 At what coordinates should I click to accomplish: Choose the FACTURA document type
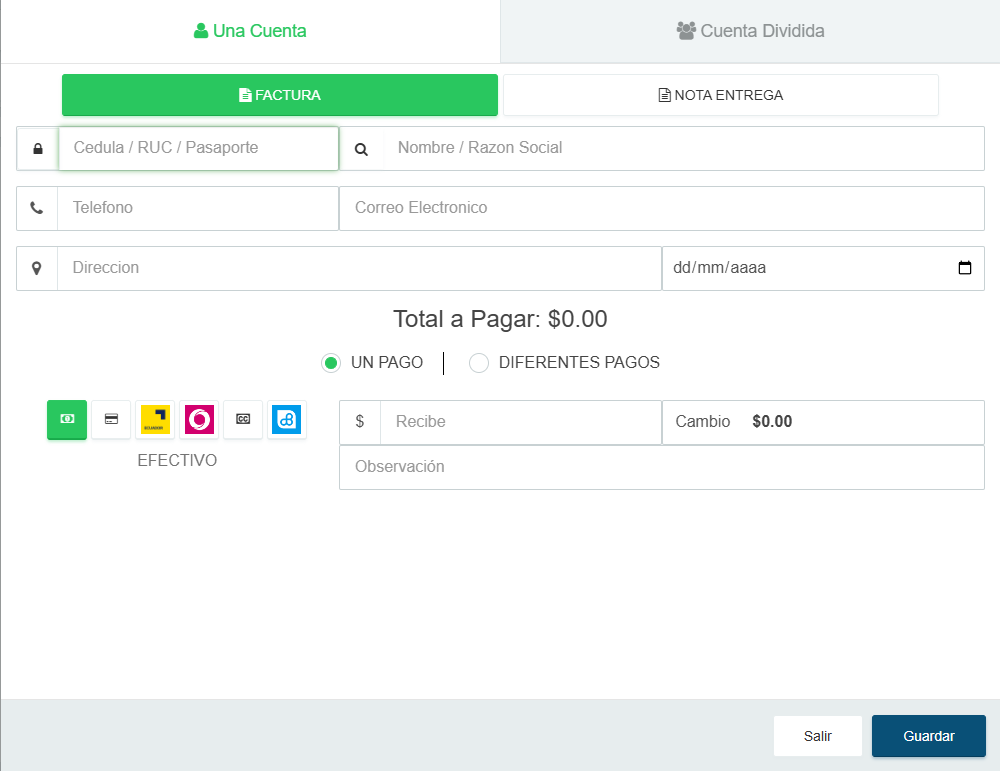280,95
